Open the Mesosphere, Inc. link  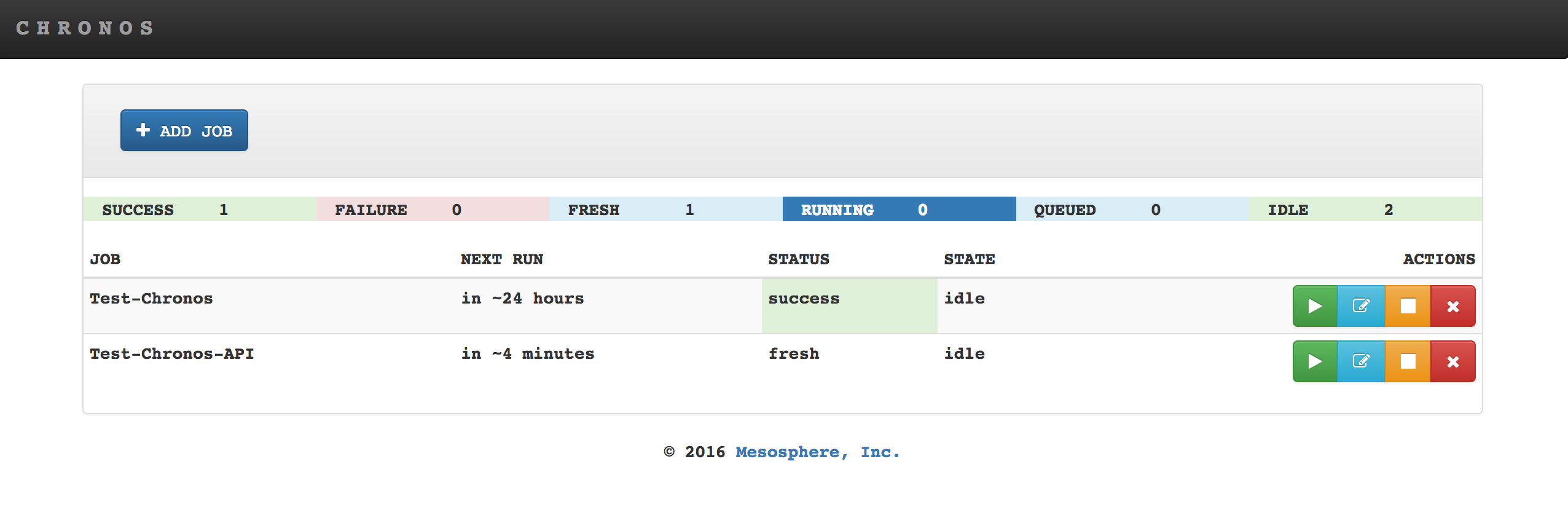[x=817, y=452]
